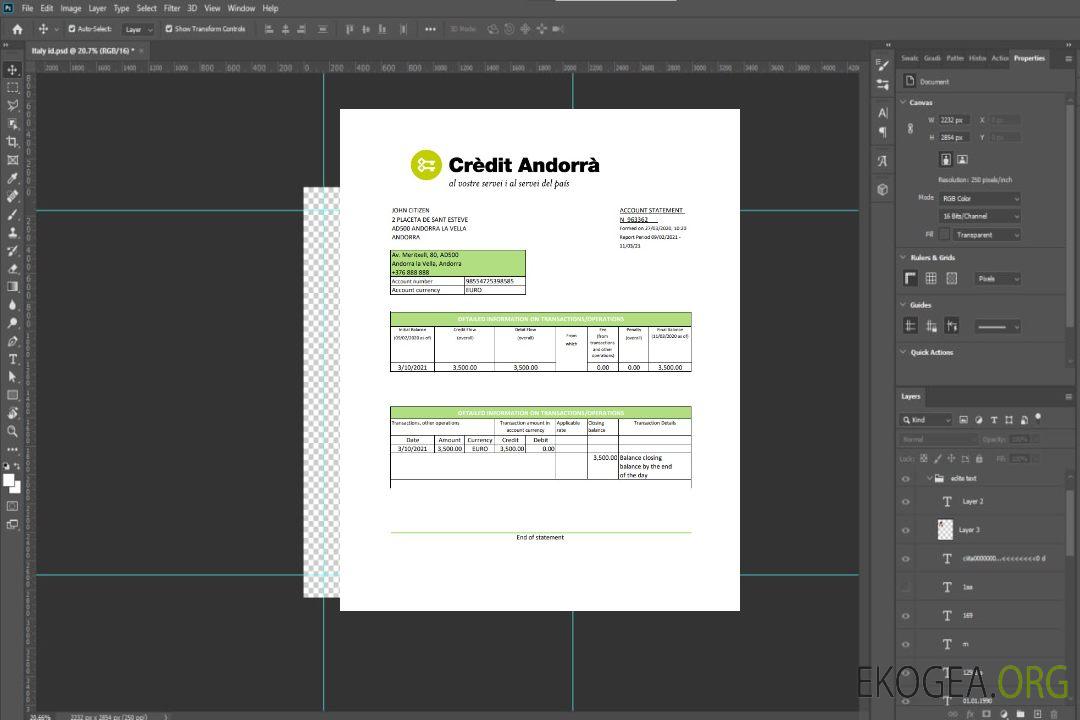Screen dimensions: 1080x720
Task: Select the Gradient tool
Action: tap(12, 287)
